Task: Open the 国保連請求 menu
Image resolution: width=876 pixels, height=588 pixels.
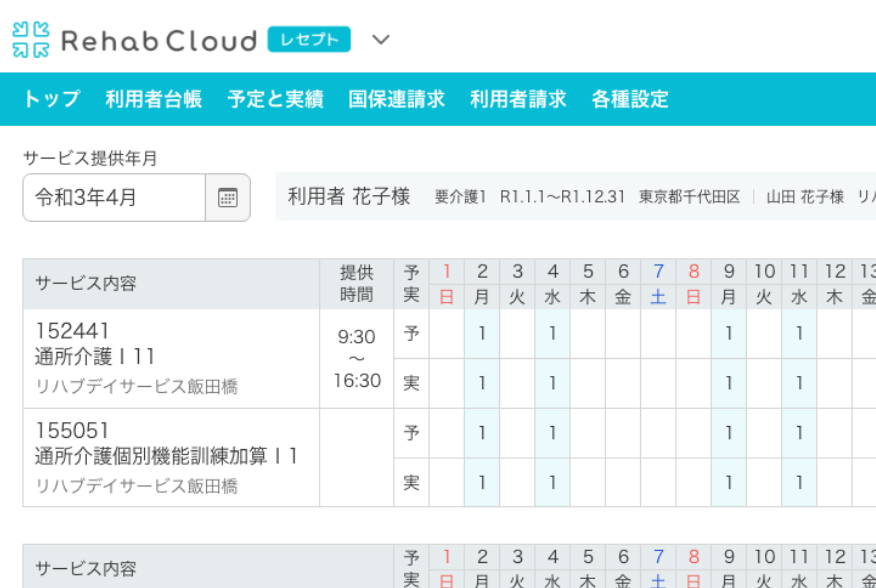Action: click(x=397, y=99)
